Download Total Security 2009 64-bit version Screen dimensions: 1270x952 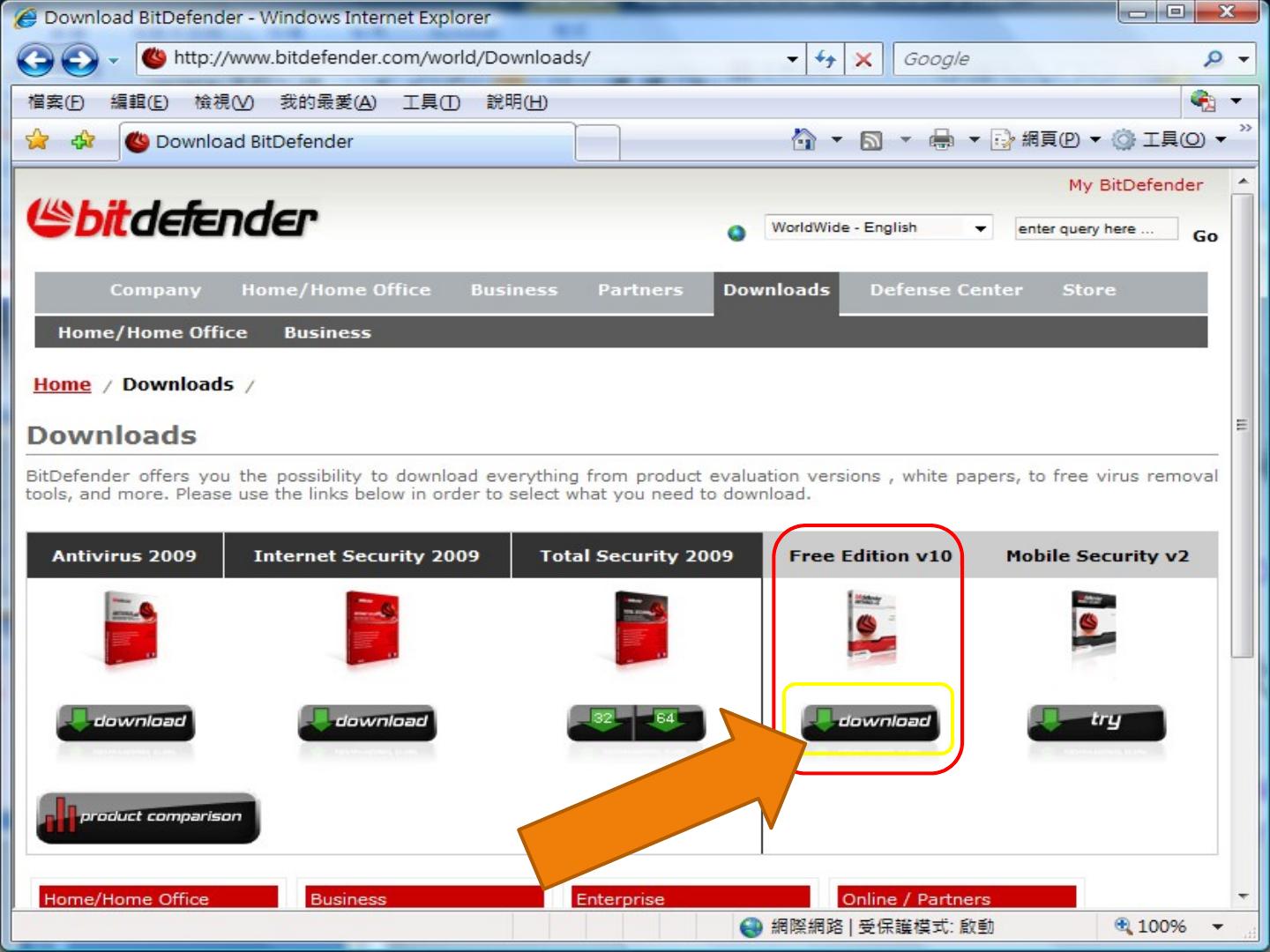(x=671, y=723)
